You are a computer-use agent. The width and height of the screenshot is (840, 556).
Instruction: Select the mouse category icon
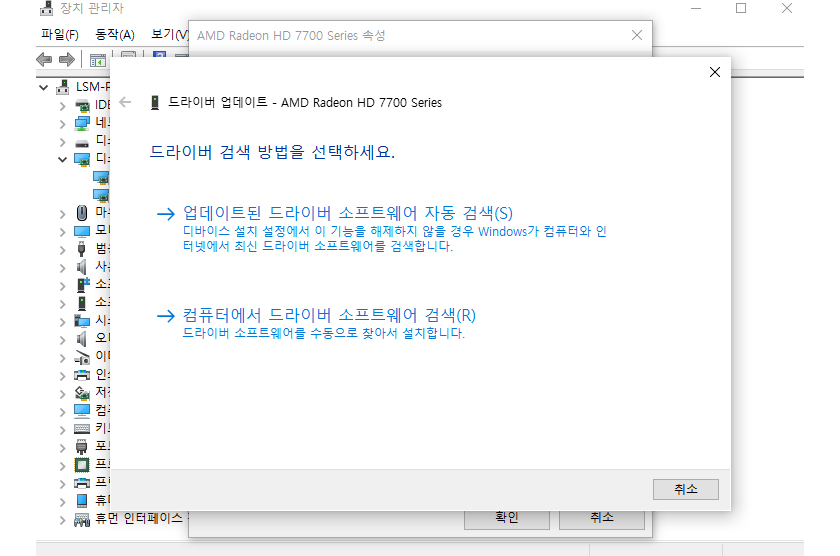82,213
